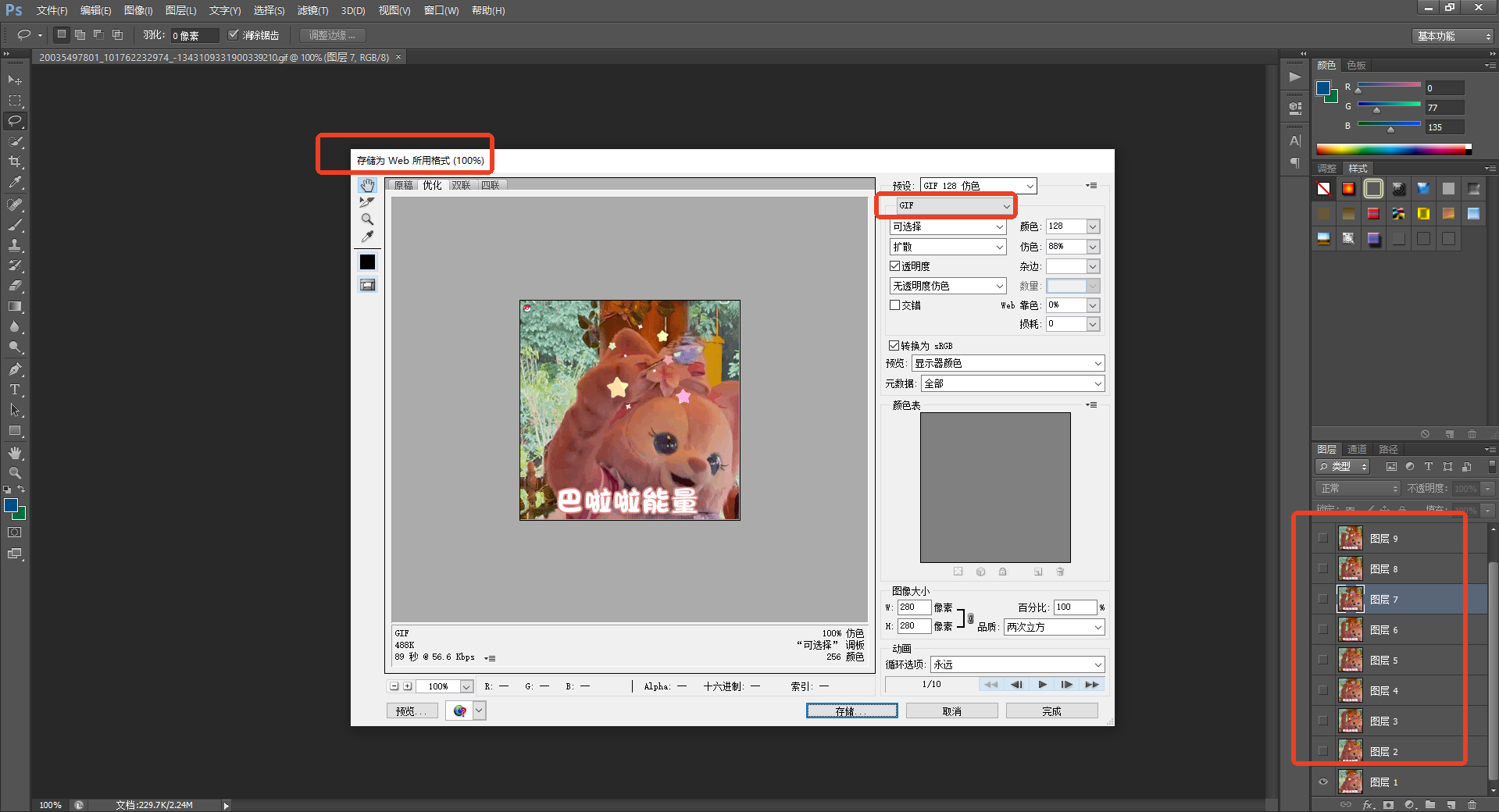Image resolution: width=1499 pixels, height=812 pixels.
Task: Click the 百分比 input field
Action: click(x=1076, y=607)
